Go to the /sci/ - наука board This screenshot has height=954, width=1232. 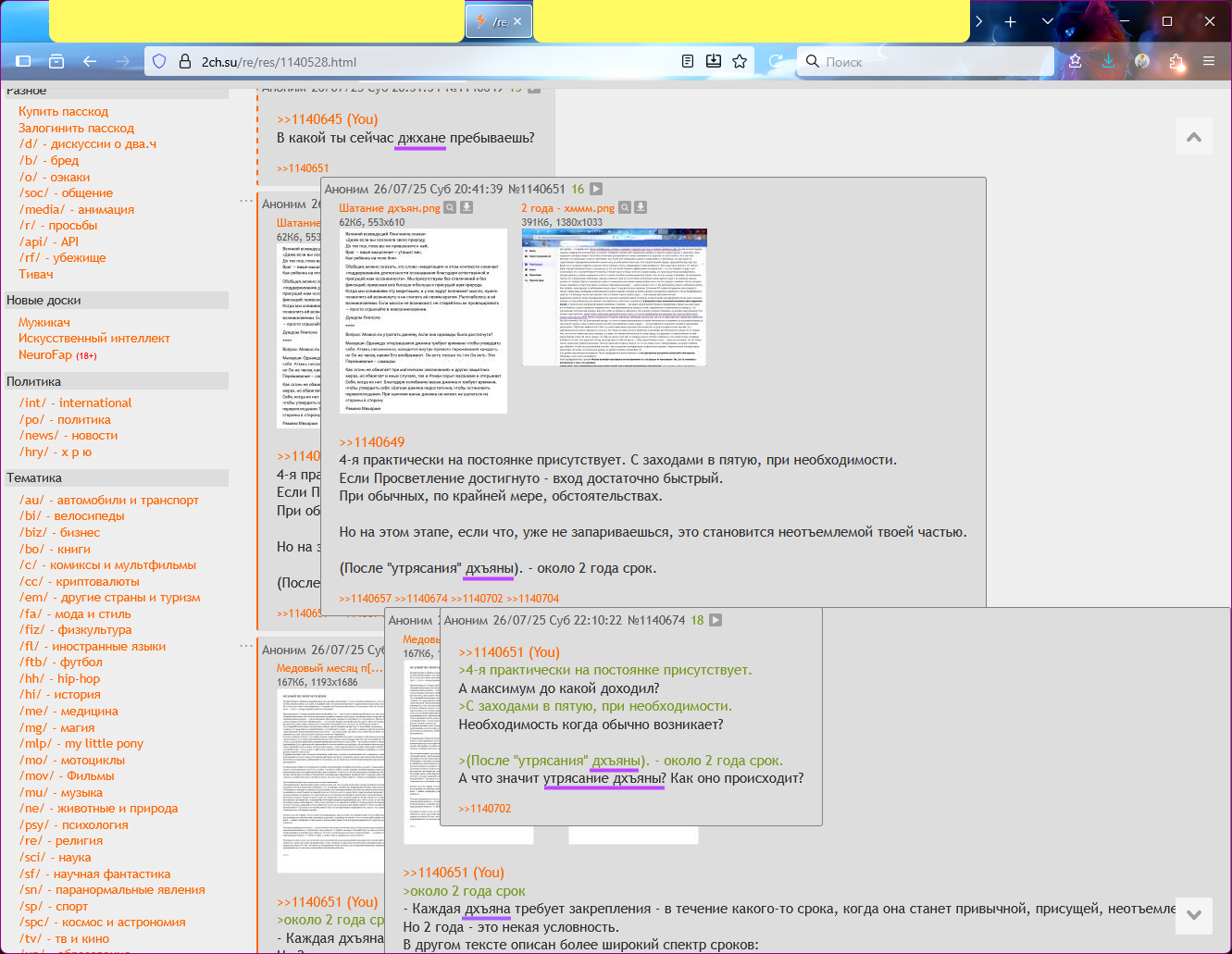[x=56, y=858]
